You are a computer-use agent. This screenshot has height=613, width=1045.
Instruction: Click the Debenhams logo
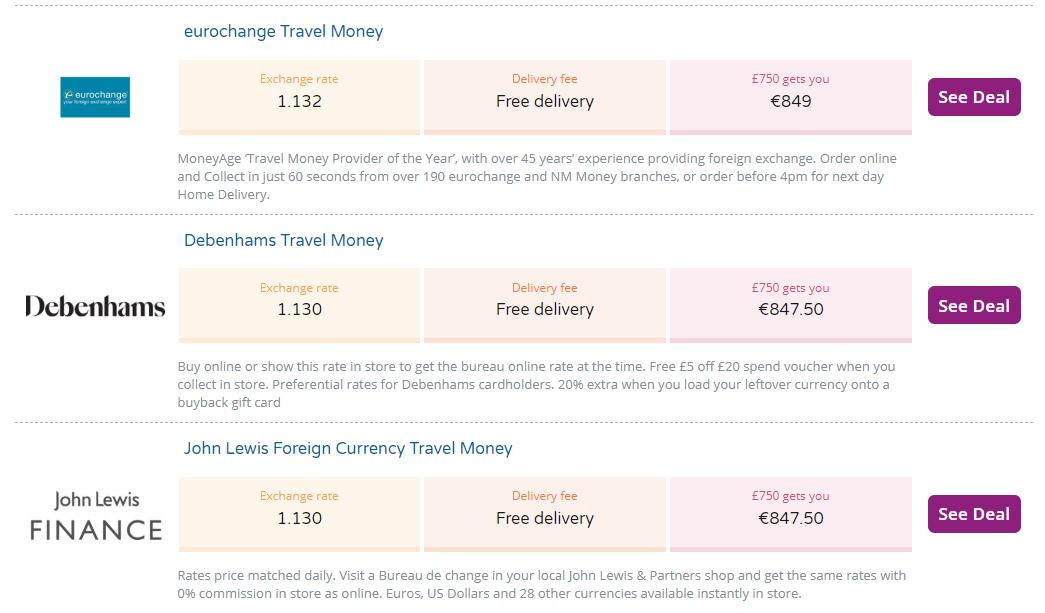(95, 306)
